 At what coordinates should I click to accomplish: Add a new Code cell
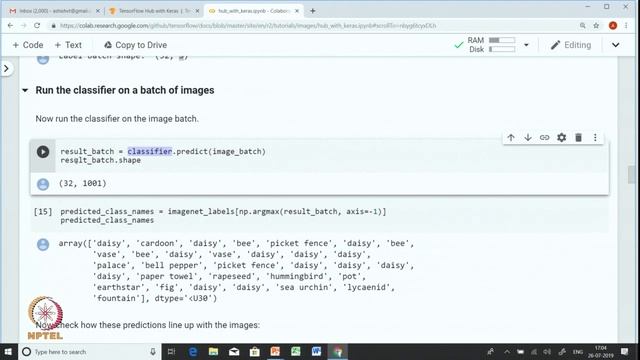click(28, 45)
